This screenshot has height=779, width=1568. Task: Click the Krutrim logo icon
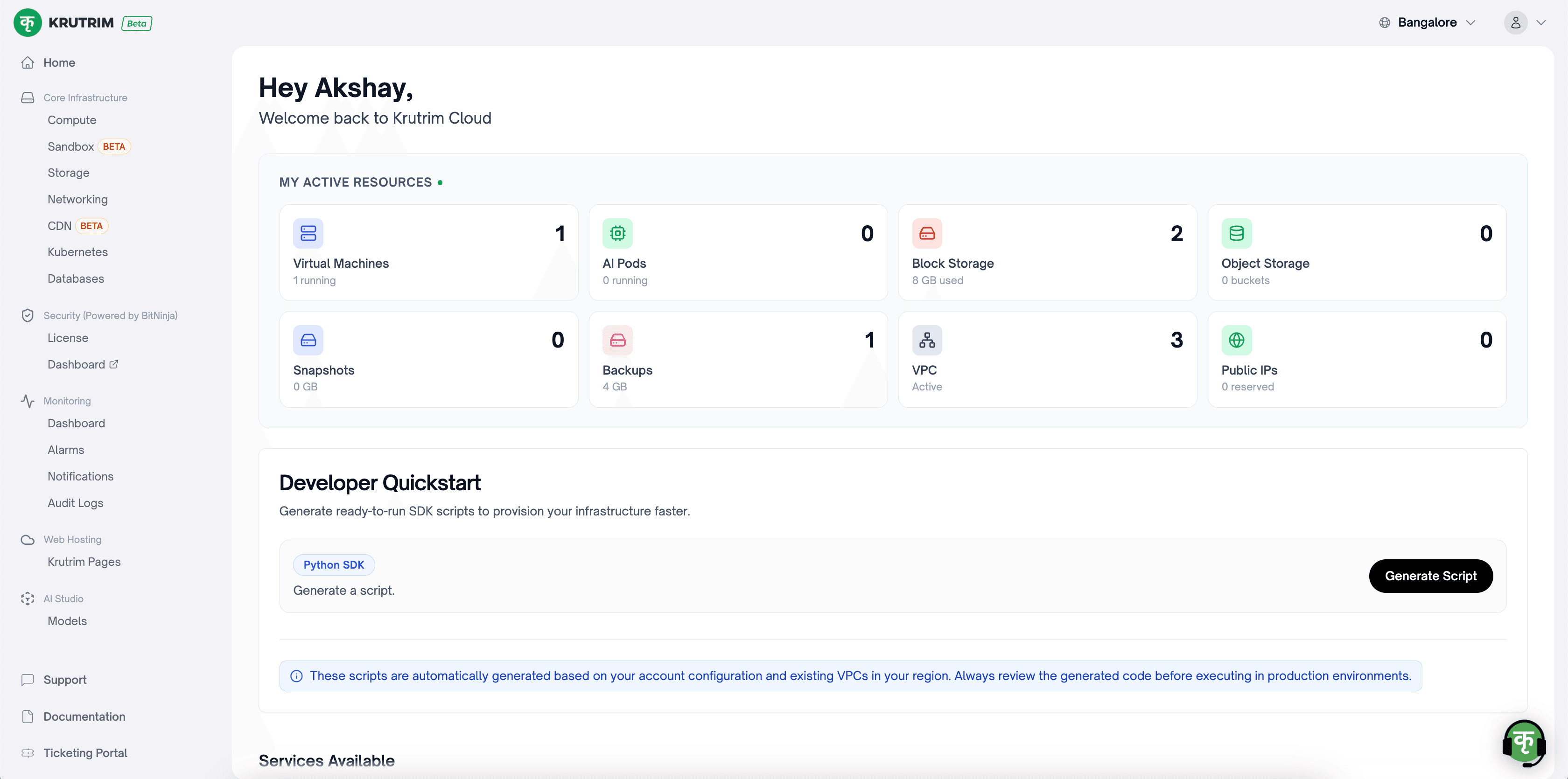coord(28,23)
